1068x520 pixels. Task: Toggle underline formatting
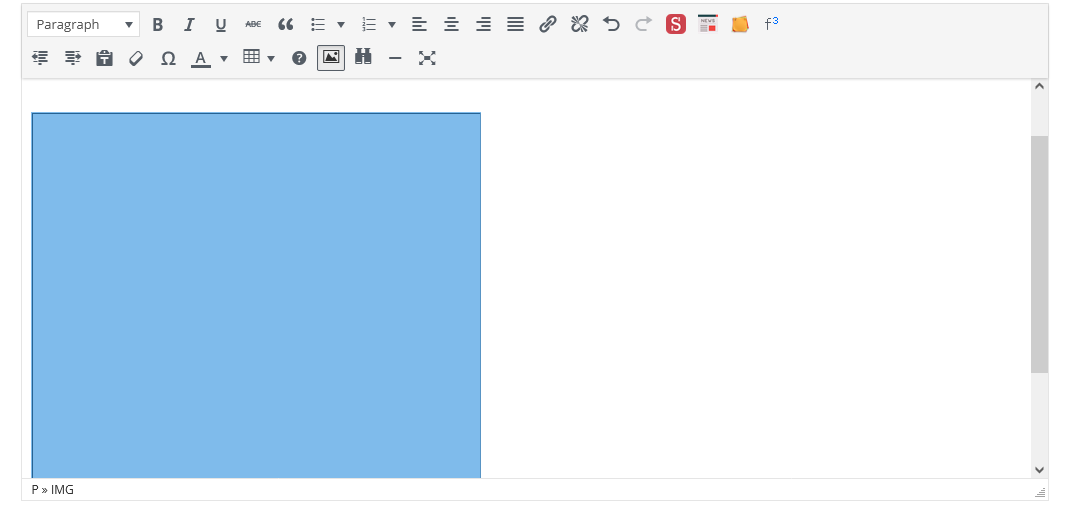tap(221, 25)
